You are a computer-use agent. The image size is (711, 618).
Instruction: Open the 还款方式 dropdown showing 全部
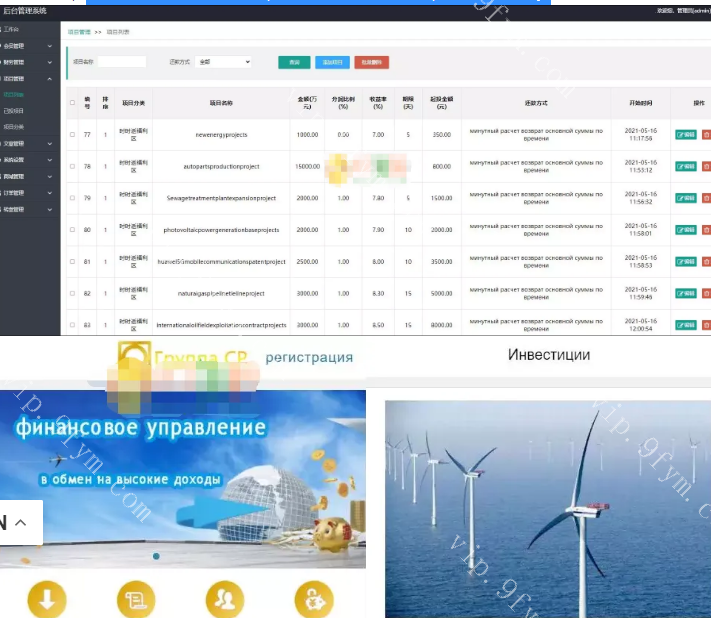pos(223,62)
